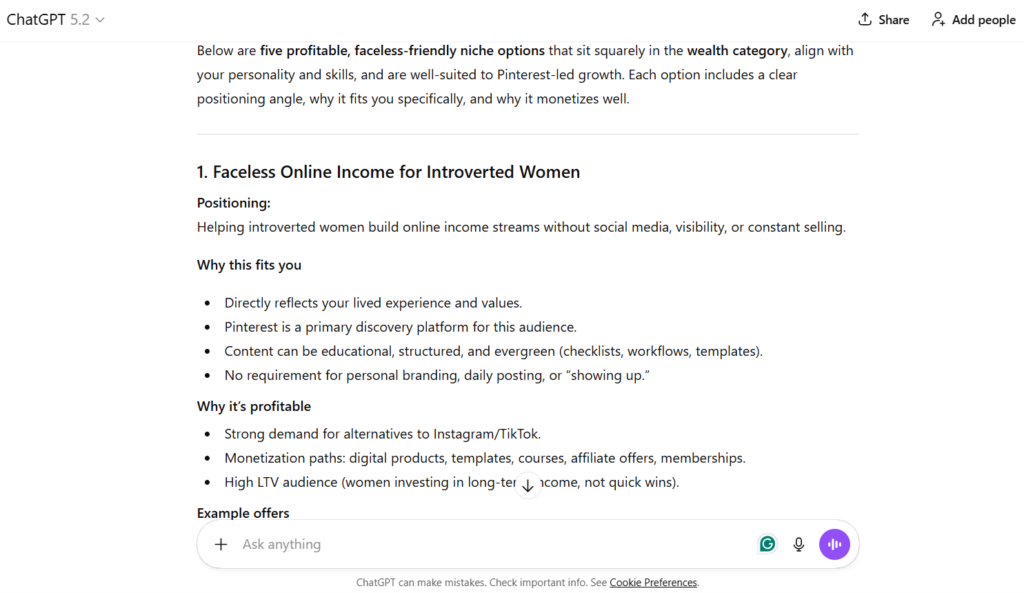Click the ChatGPT can make mistakes disclaimer
This screenshot has width=1024, height=593.
tap(480, 583)
